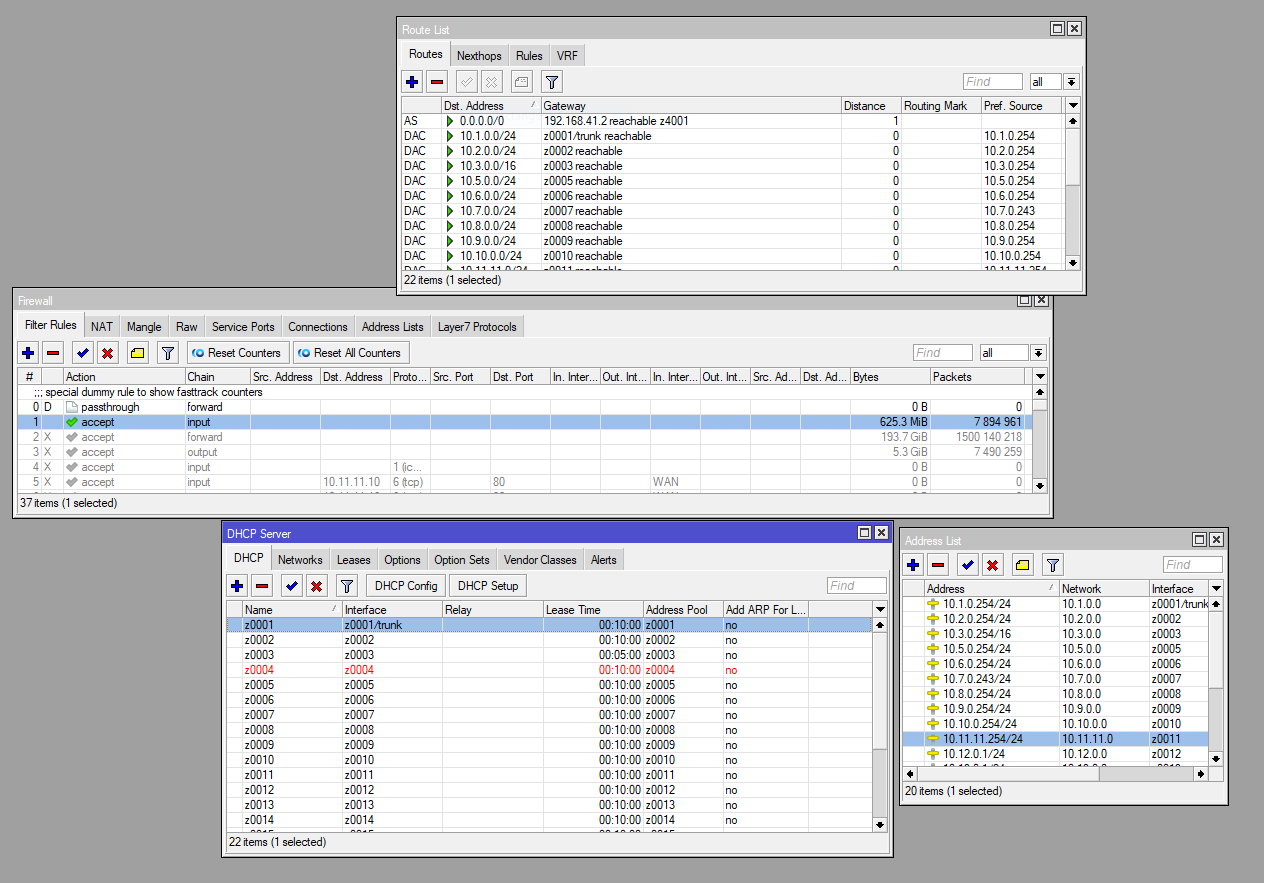Click the blue checkmark enable icon in Address List
The width and height of the screenshot is (1264, 883).
click(x=967, y=565)
